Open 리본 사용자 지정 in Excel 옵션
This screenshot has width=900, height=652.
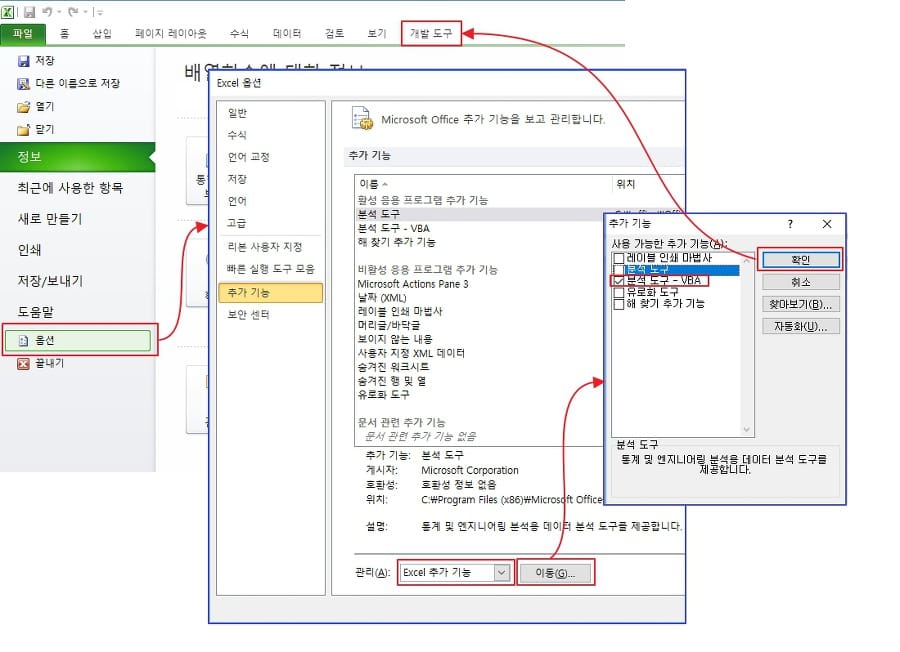pos(265,247)
